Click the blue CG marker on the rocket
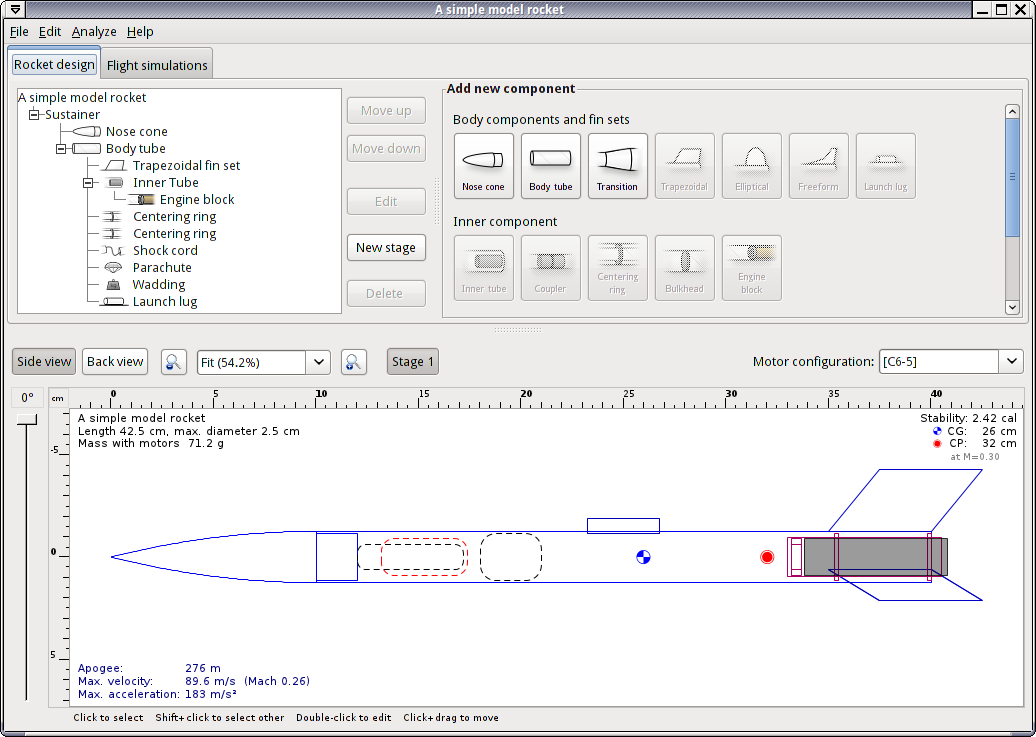Viewport: 1036px width, 737px height. tap(643, 556)
